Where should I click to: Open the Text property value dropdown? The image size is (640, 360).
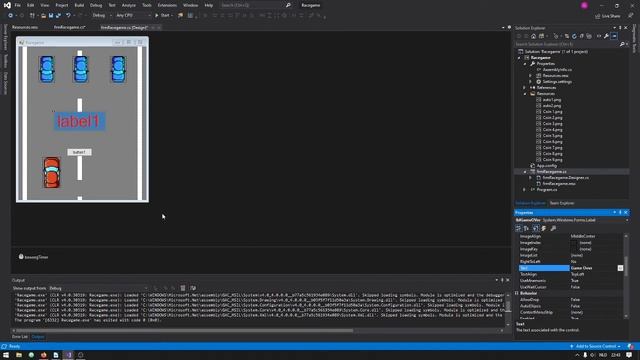tap(620, 268)
